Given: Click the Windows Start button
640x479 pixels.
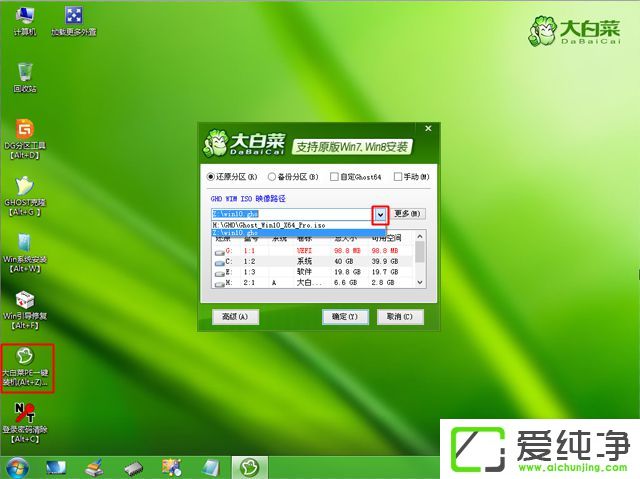Looking at the screenshot, I should point(17,466).
